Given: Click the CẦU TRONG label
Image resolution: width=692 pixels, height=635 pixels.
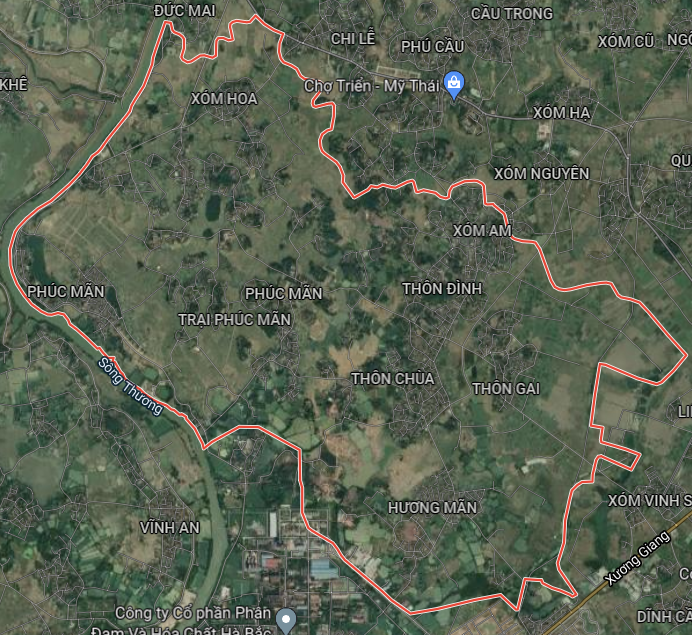Looking at the screenshot, I should 511,14.
